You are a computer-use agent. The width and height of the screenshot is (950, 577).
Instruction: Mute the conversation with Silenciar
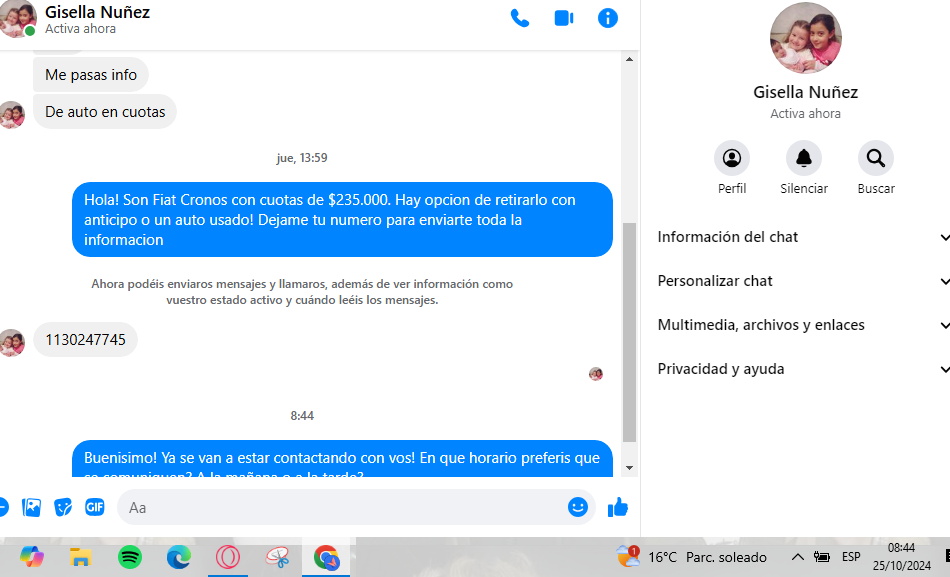pyautogui.click(x=804, y=159)
